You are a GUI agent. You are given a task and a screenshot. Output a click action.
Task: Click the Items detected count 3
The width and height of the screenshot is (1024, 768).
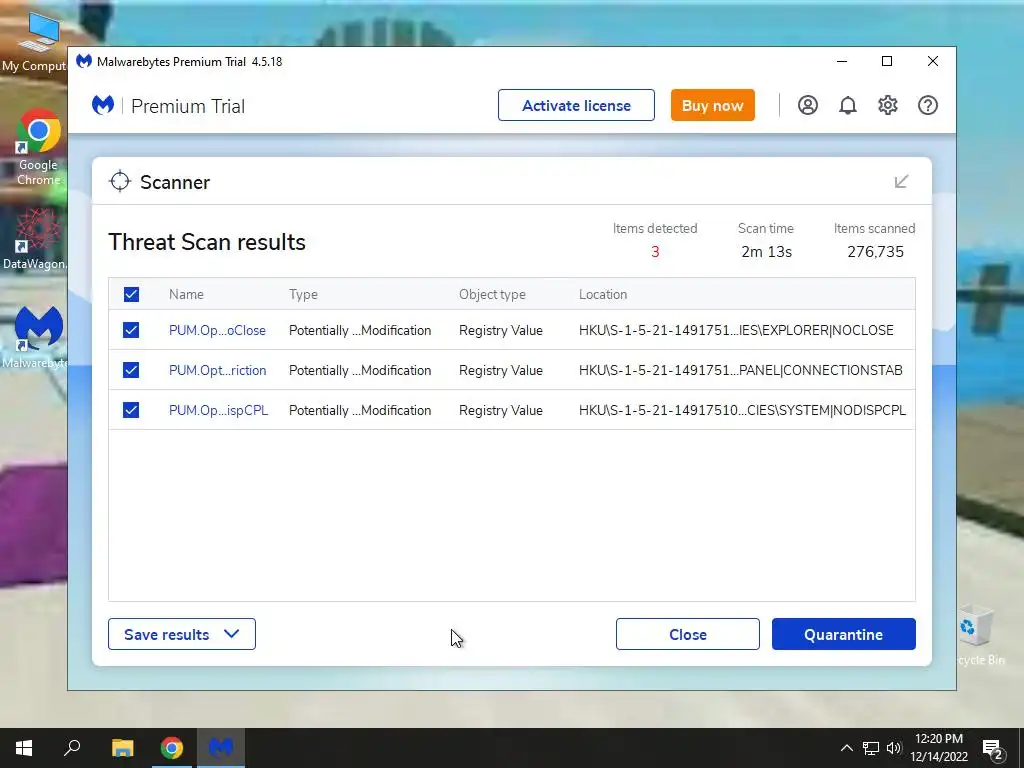pos(655,251)
